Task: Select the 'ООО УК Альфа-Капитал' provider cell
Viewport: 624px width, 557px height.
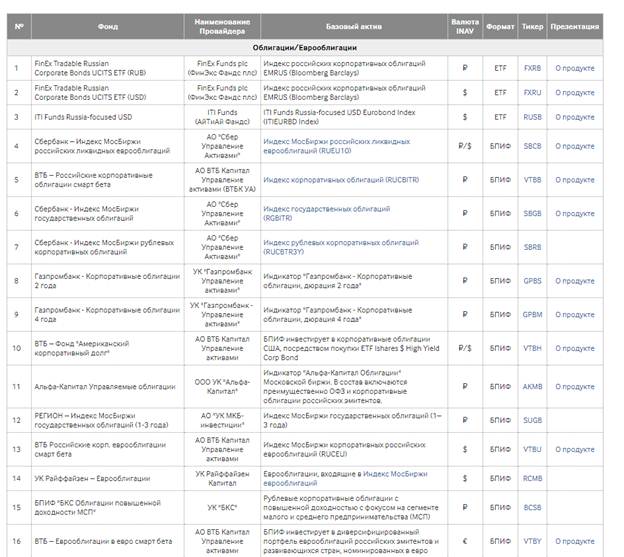Action: pyautogui.click(x=222, y=386)
